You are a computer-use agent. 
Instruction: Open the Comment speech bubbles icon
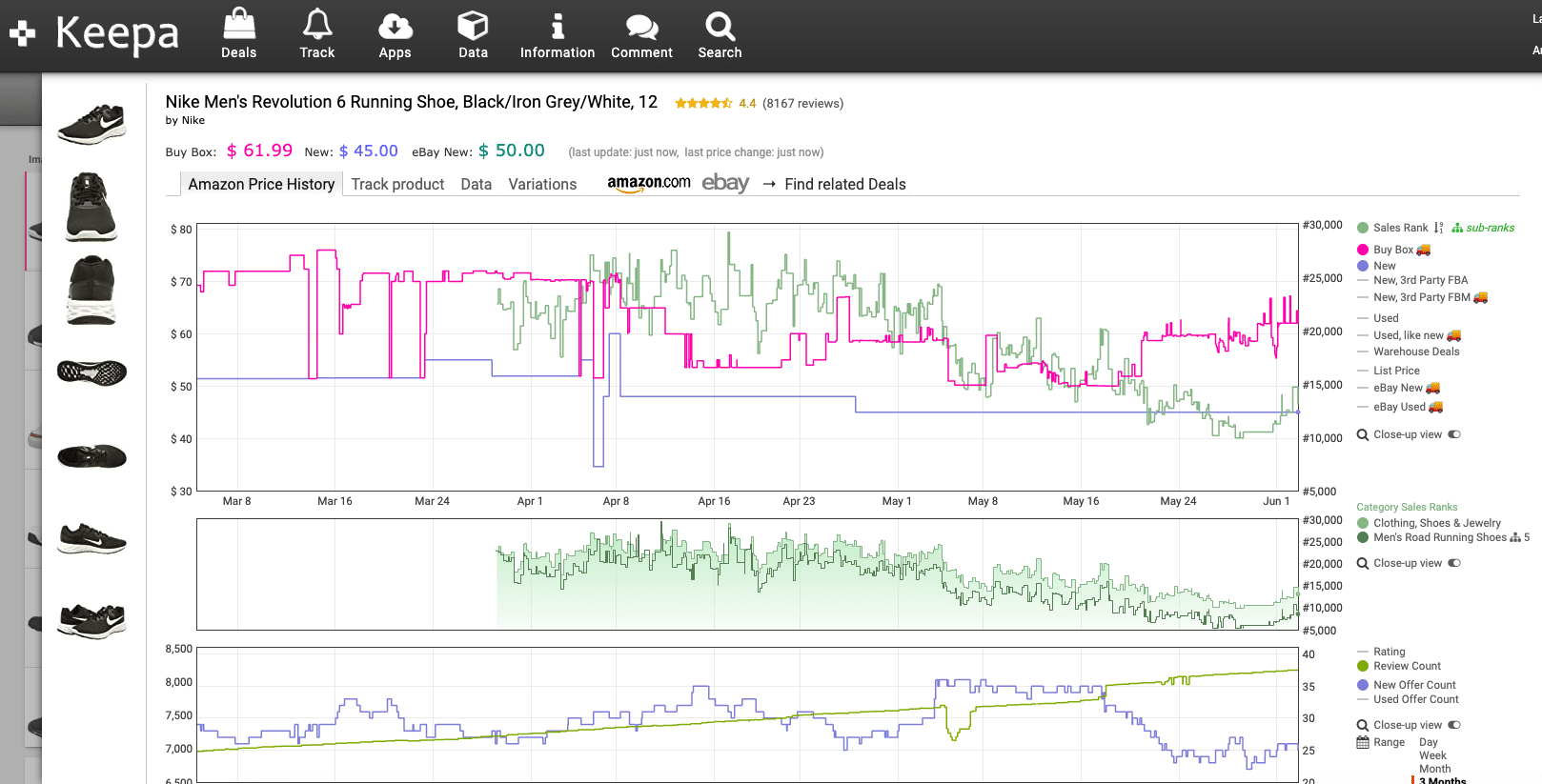click(641, 27)
